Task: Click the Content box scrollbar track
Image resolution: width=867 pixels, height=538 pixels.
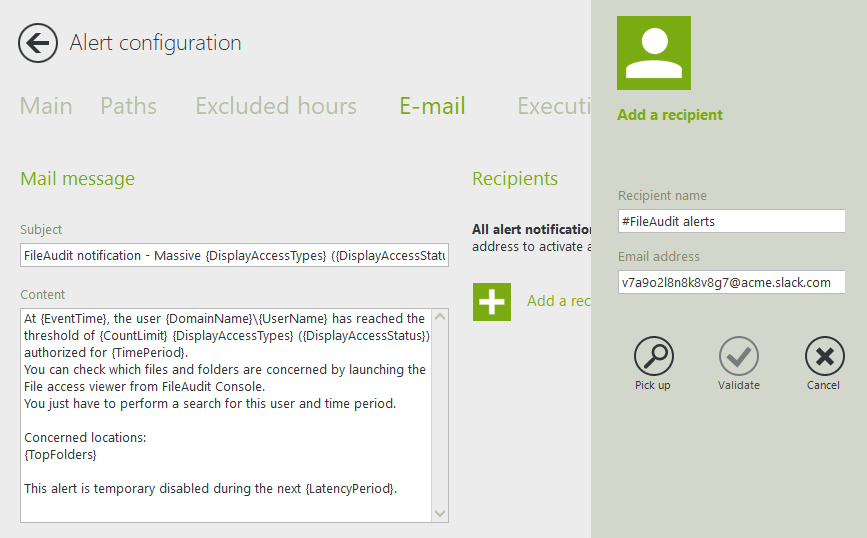Action: point(440,415)
